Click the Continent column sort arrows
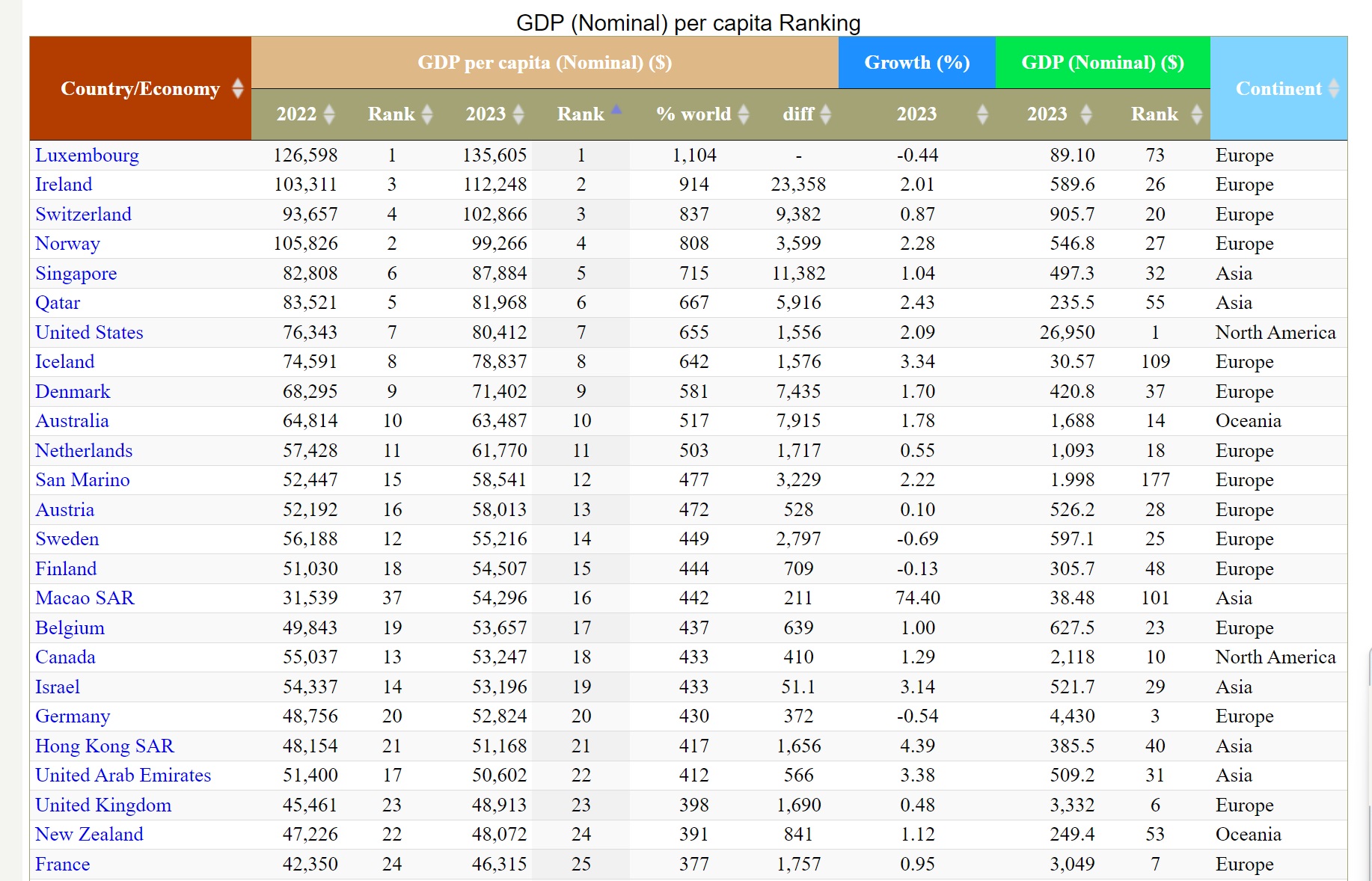 [1333, 88]
